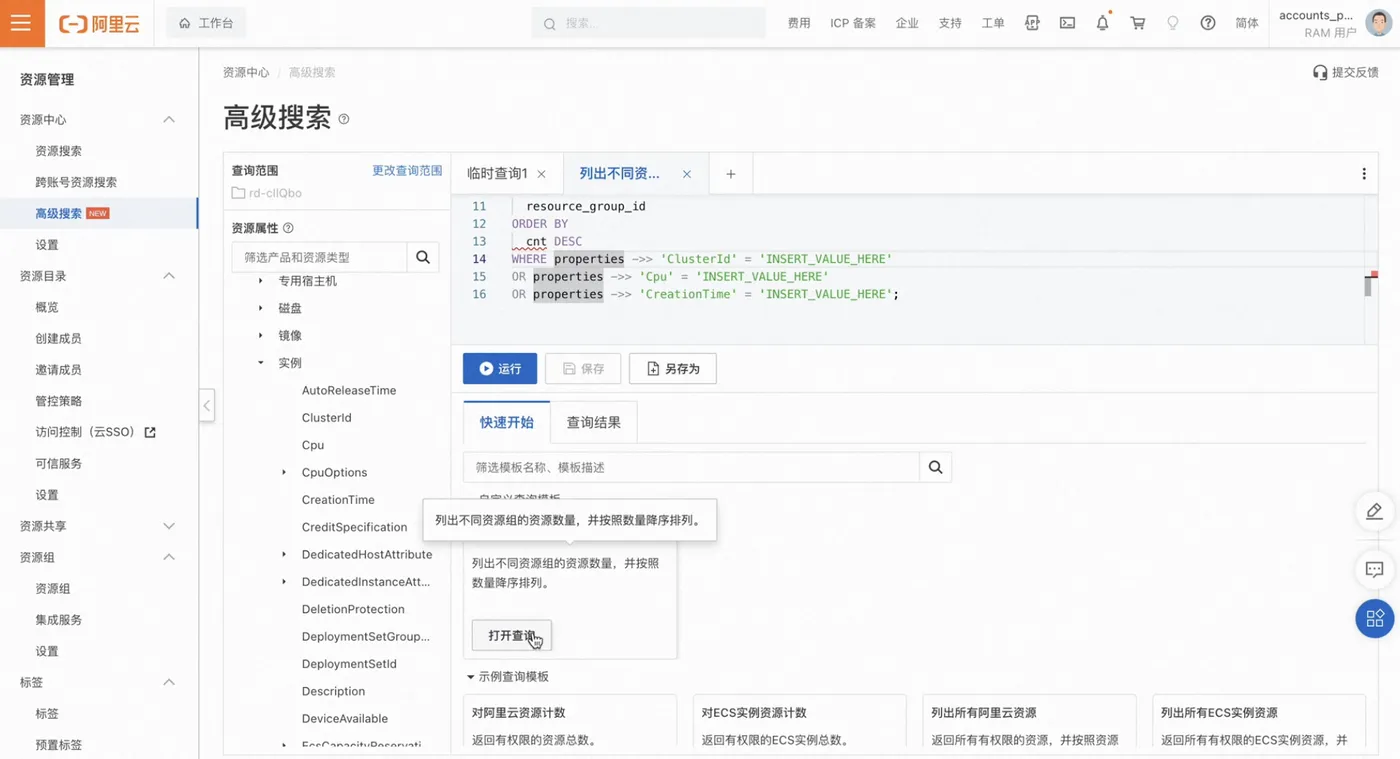Screen dimensions: 1400x759
Task: Close the 列出不同资... query tab
Action: click(687, 174)
